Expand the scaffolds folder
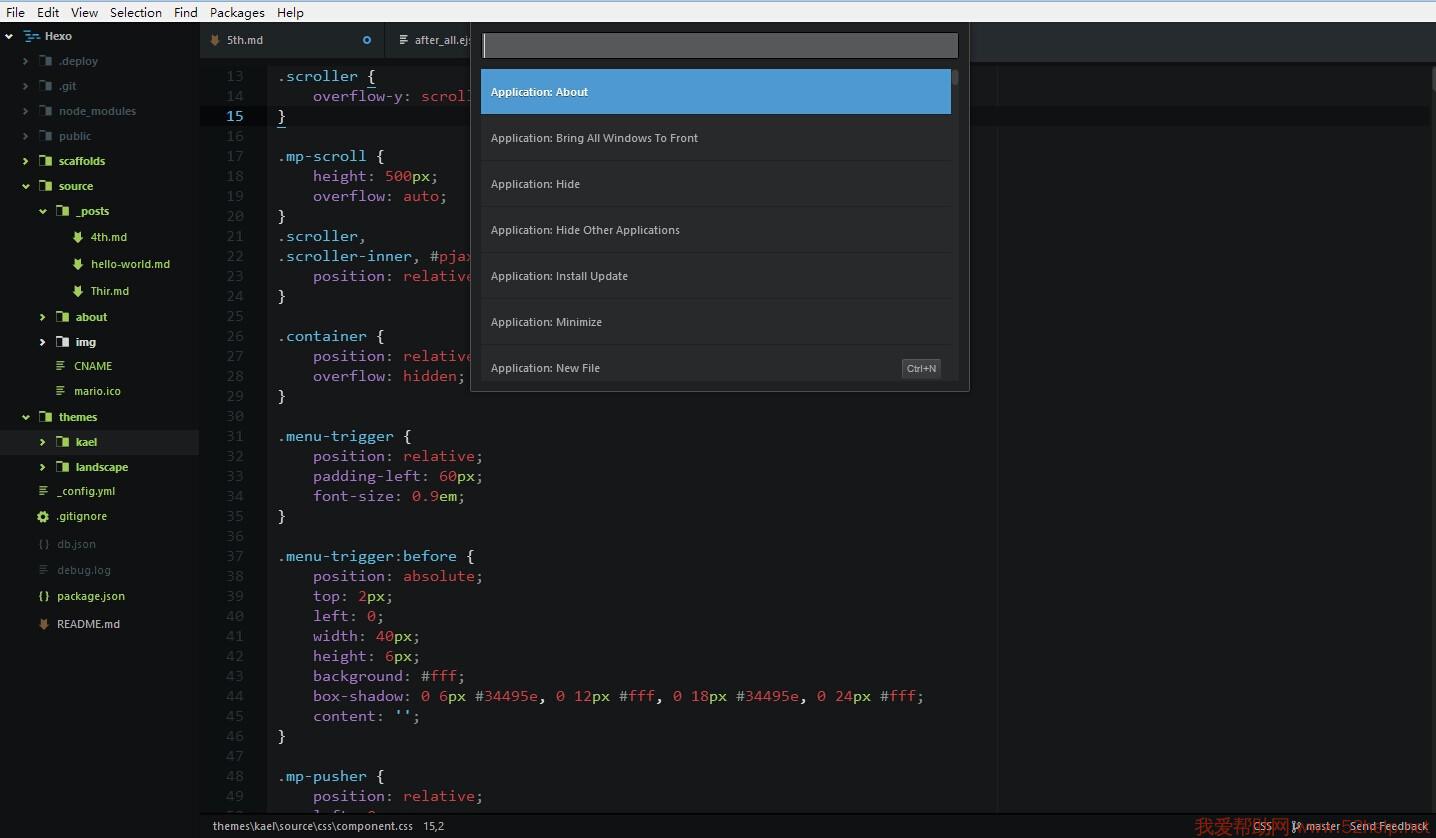1436x838 pixels. pos(26,161)
